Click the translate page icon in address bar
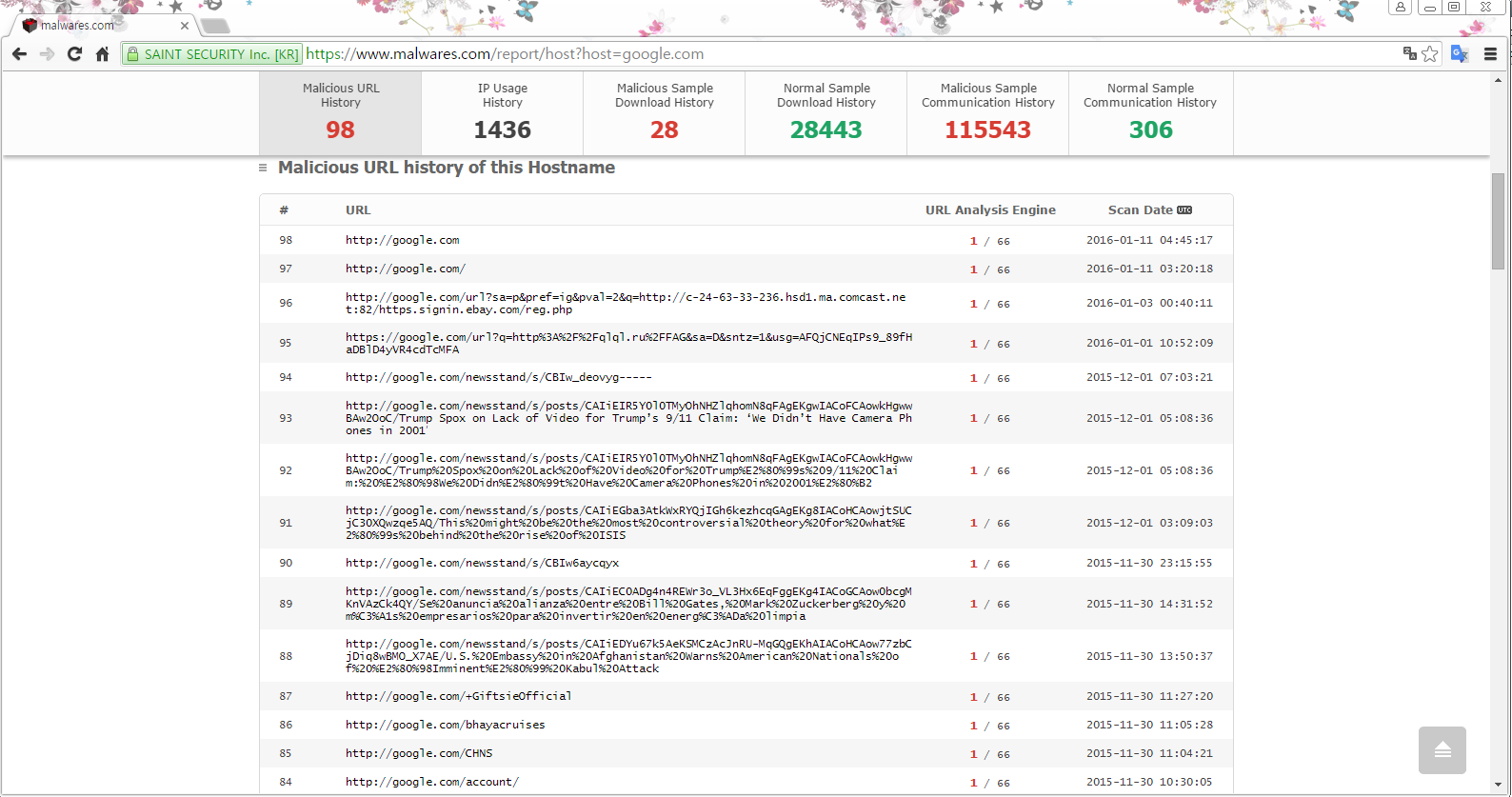Image resolution: width=1512 pixels, height=797 pixels. click(x=1409, y=54)
